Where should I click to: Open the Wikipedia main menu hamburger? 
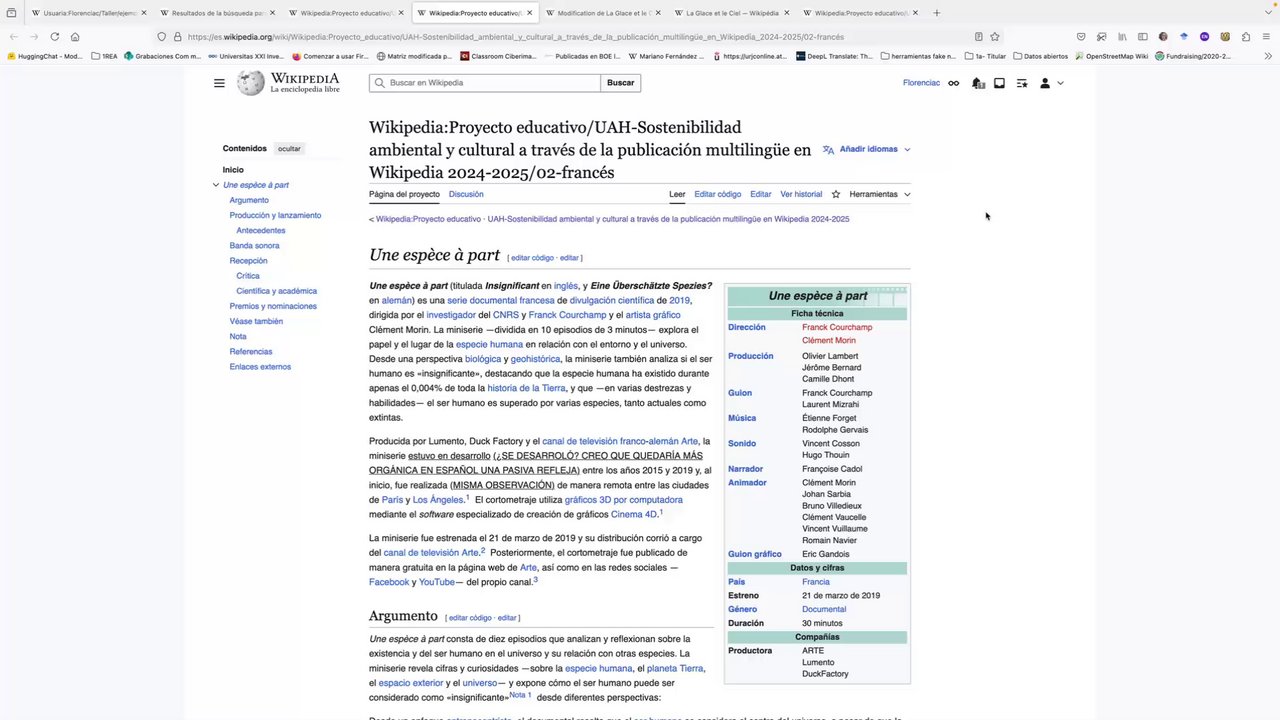[x=219, y=83]
